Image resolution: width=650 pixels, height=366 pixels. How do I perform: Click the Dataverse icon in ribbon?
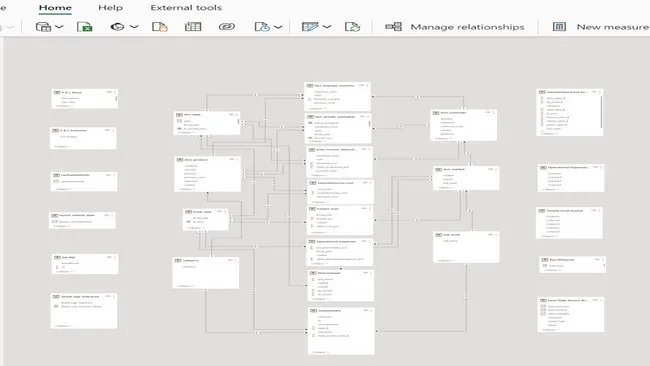(227, 27)
